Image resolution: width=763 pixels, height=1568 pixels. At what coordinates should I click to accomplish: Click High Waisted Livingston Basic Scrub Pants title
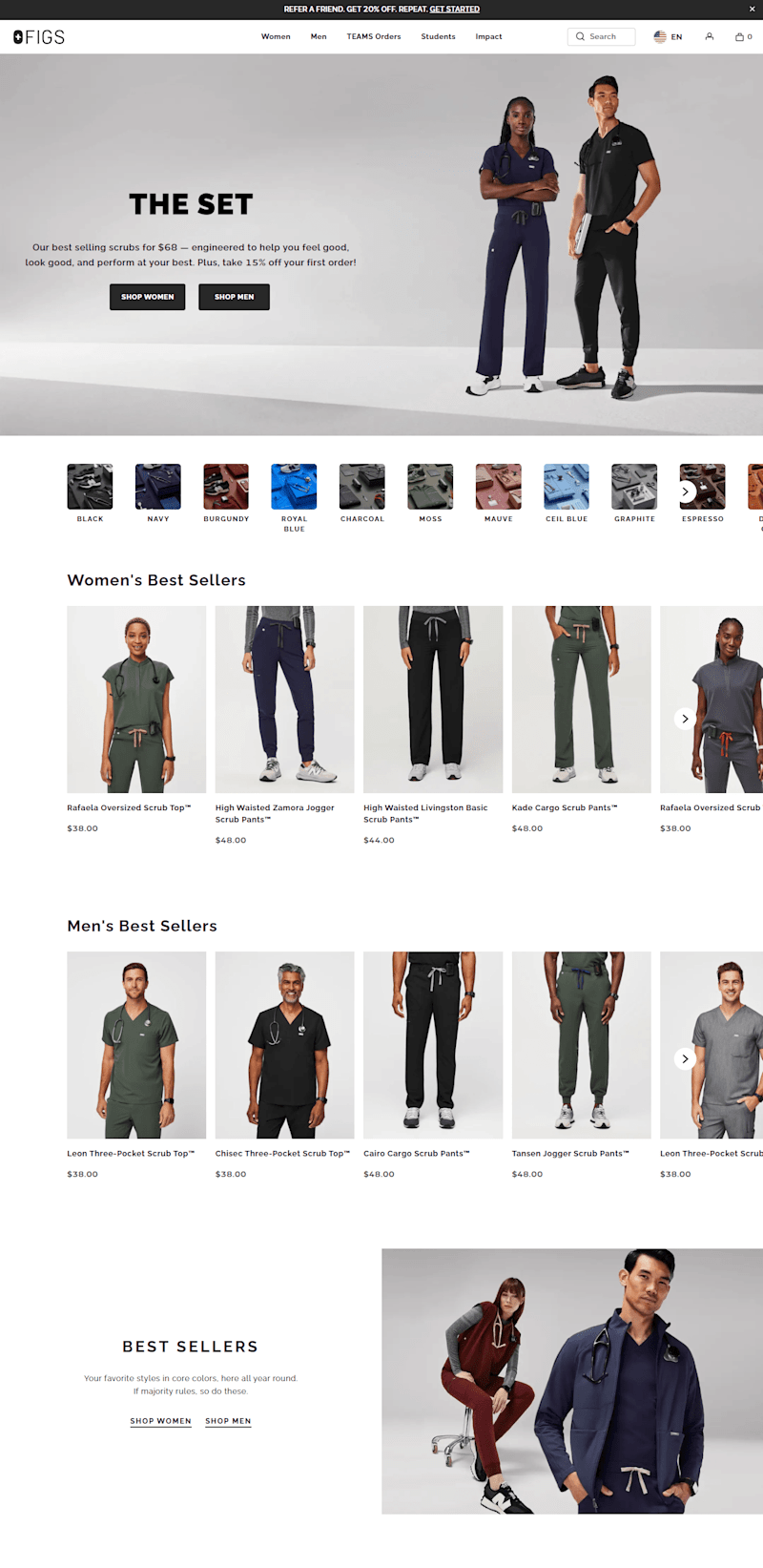click(425, 813)
